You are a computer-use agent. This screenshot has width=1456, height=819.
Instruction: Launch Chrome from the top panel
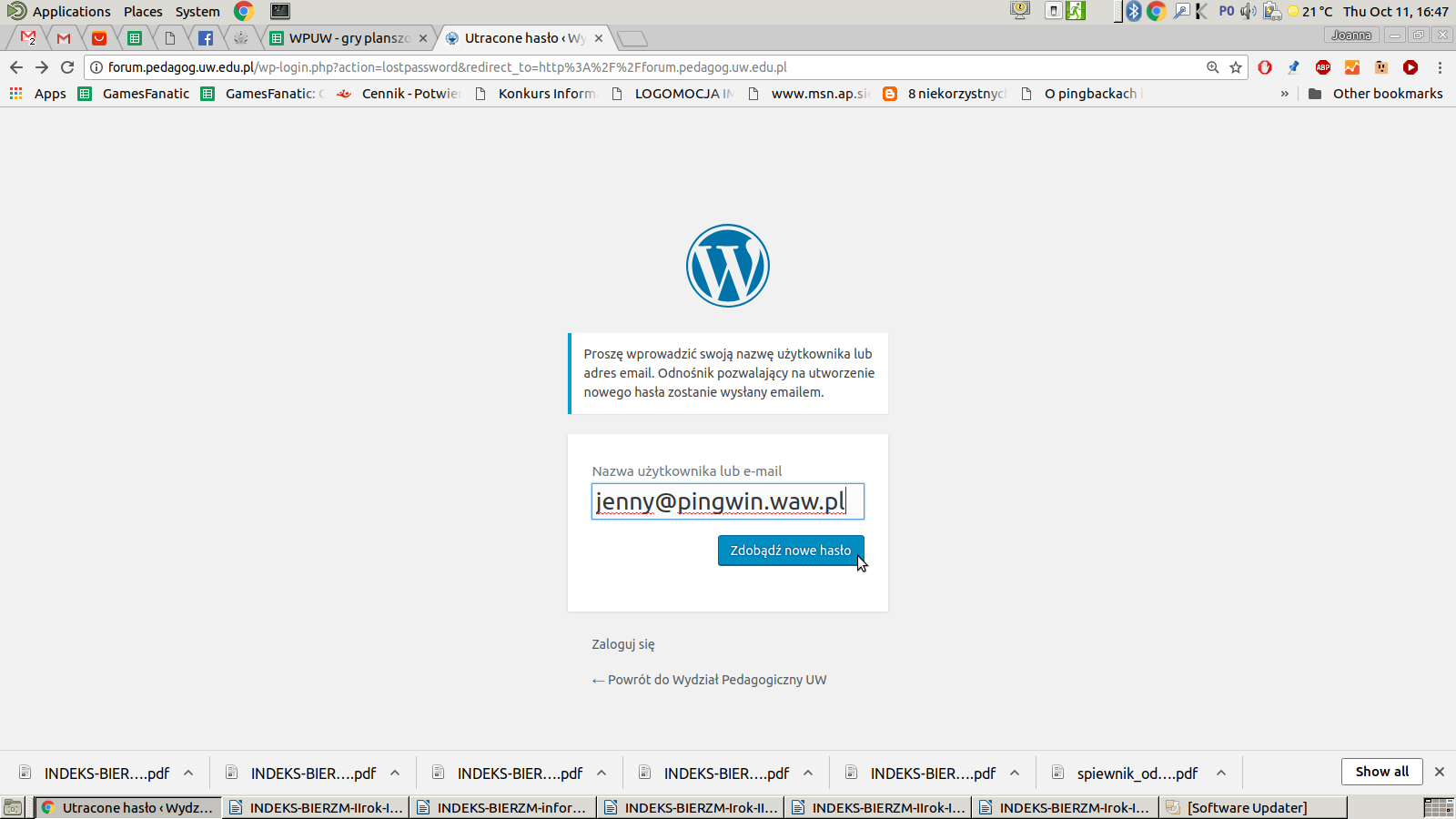coord(243,11)
